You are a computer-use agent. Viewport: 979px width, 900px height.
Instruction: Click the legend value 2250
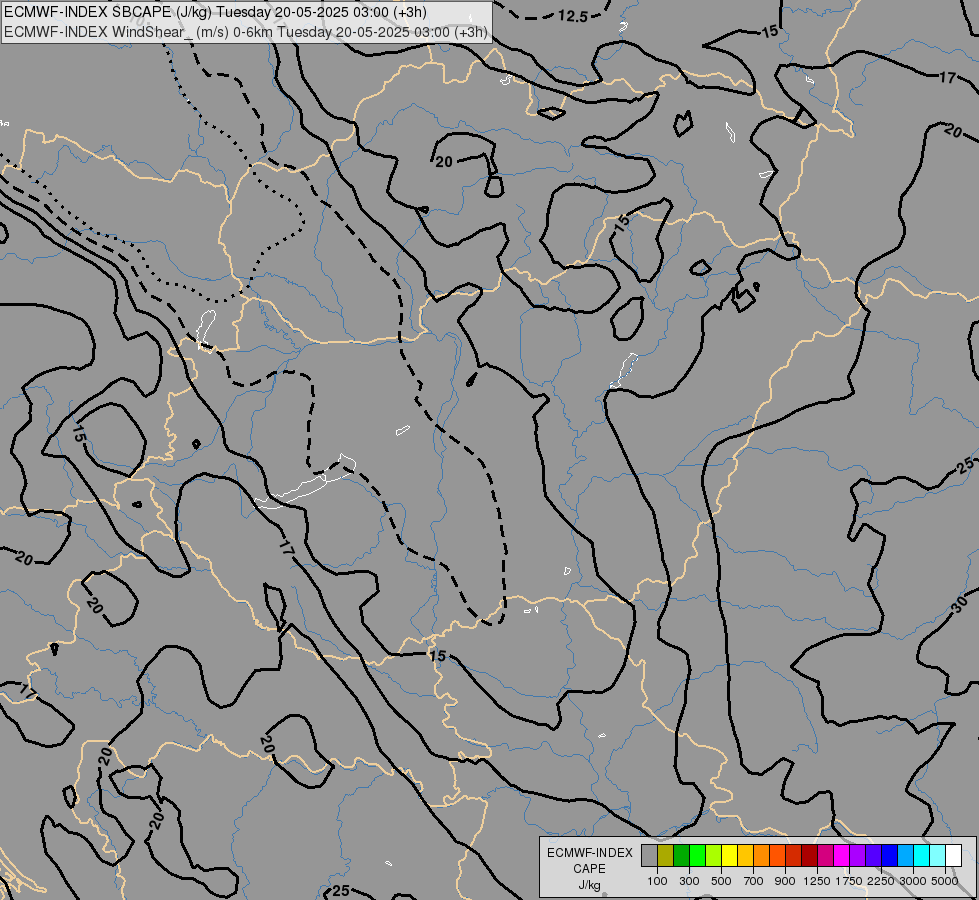pos(881,881)
